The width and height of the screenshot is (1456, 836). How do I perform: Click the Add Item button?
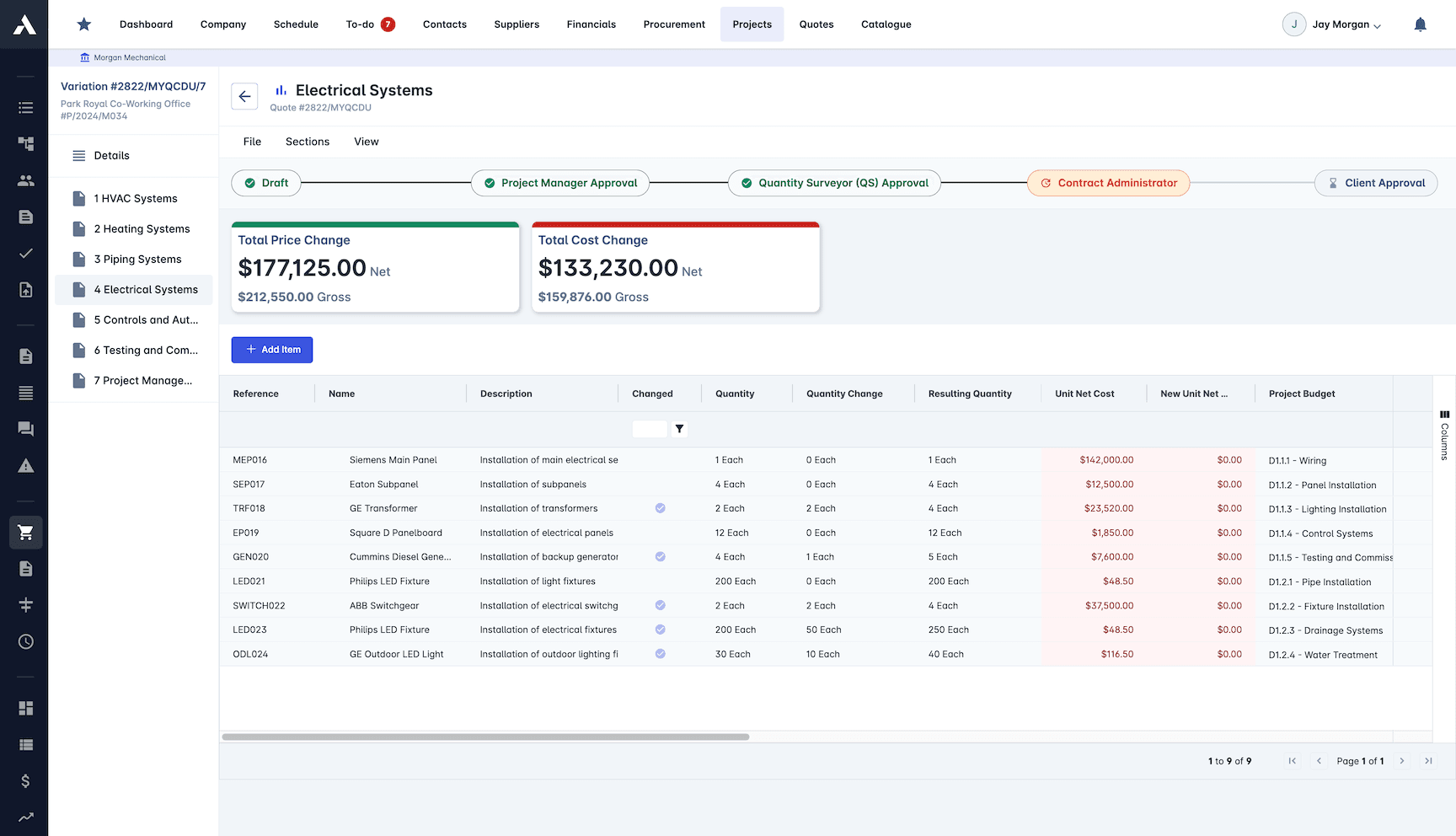click(x=271, y=349)
